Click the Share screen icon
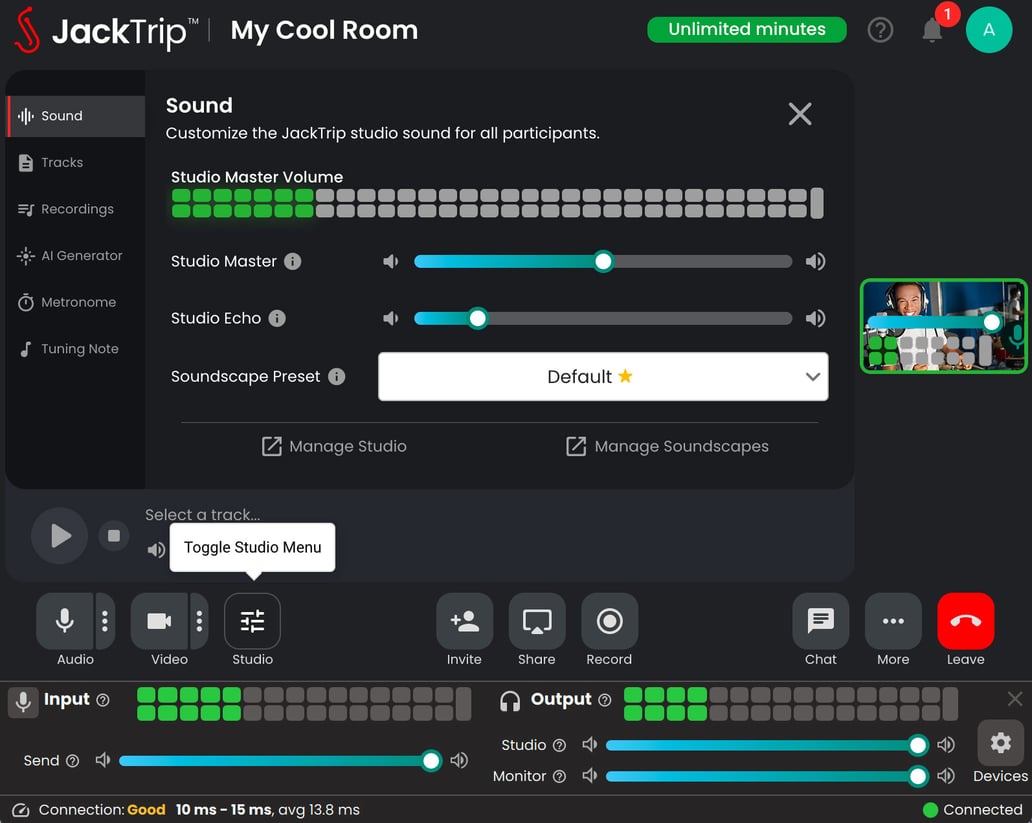 536,620
